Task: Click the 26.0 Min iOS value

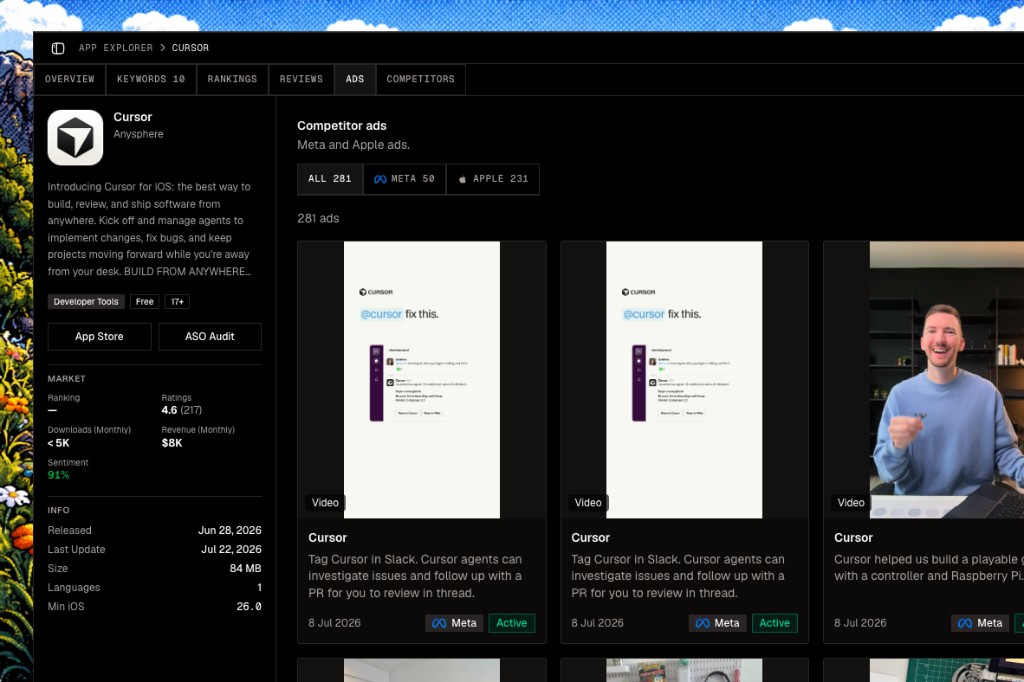Action: pos(249,606)
